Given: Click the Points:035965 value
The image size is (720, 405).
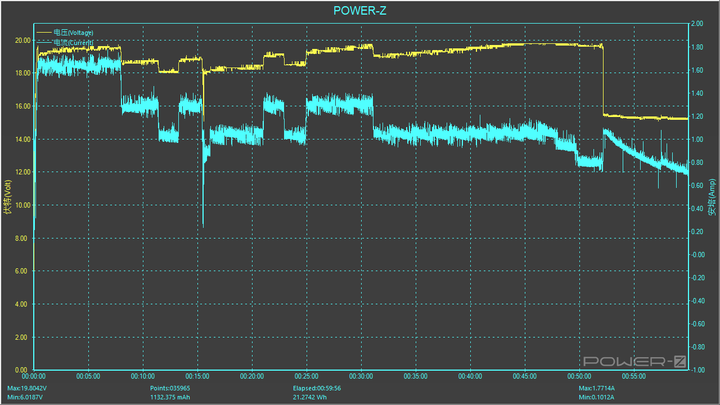Looking at the screenshot, I should point(169,388).
